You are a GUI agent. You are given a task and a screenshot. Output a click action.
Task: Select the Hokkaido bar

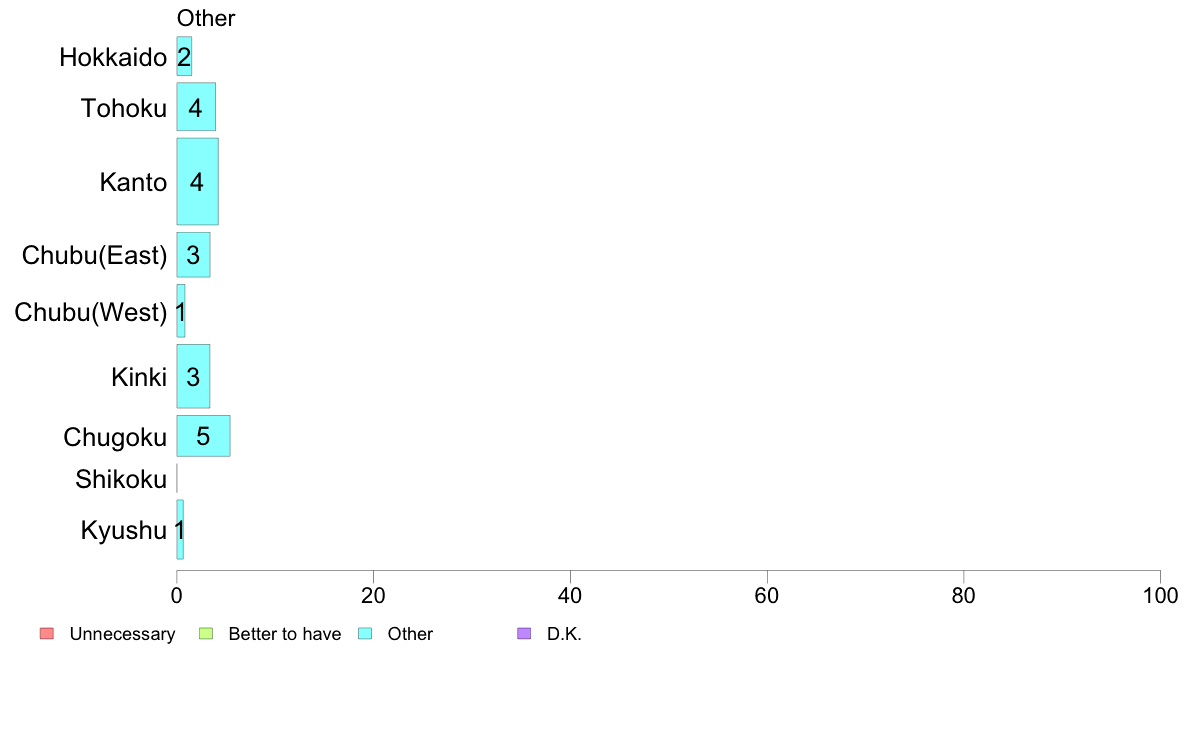184,56
